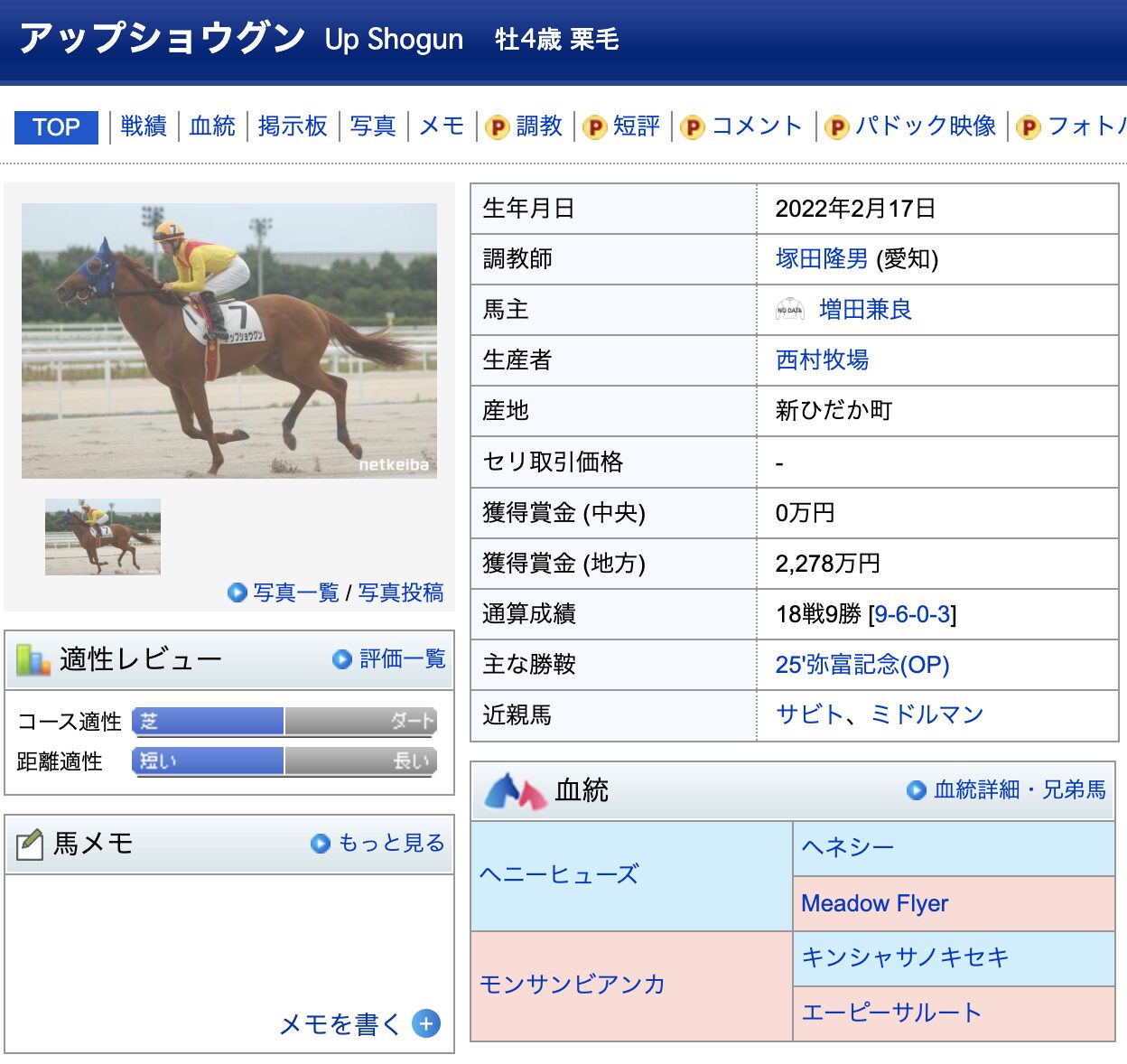Open dam モンサンビアンカ link

tap(573, 985)
